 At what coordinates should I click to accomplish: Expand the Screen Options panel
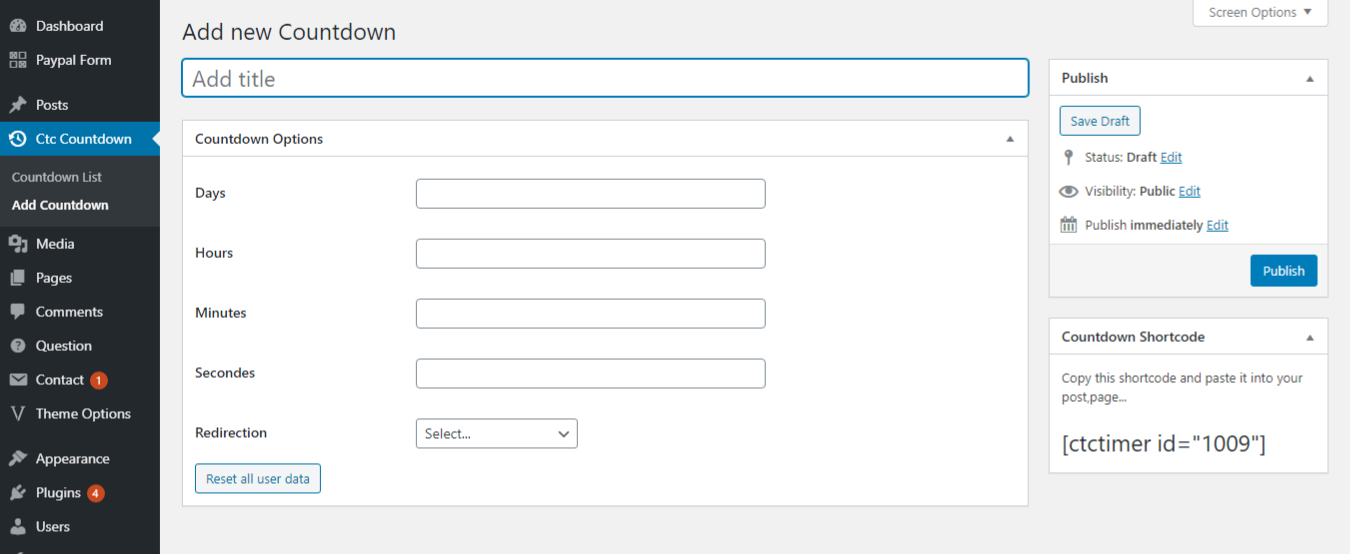pyautogui.click(x=1260, y=13)
